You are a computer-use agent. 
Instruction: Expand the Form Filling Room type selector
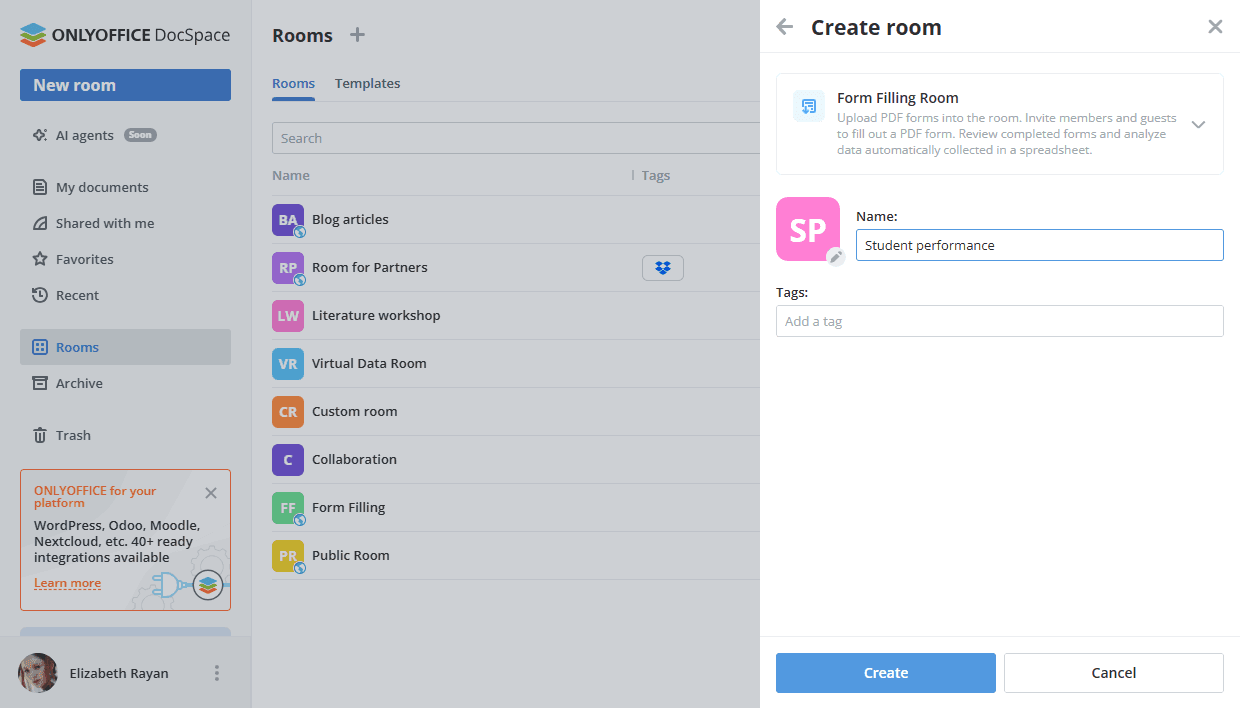[x=1198, y=124]
